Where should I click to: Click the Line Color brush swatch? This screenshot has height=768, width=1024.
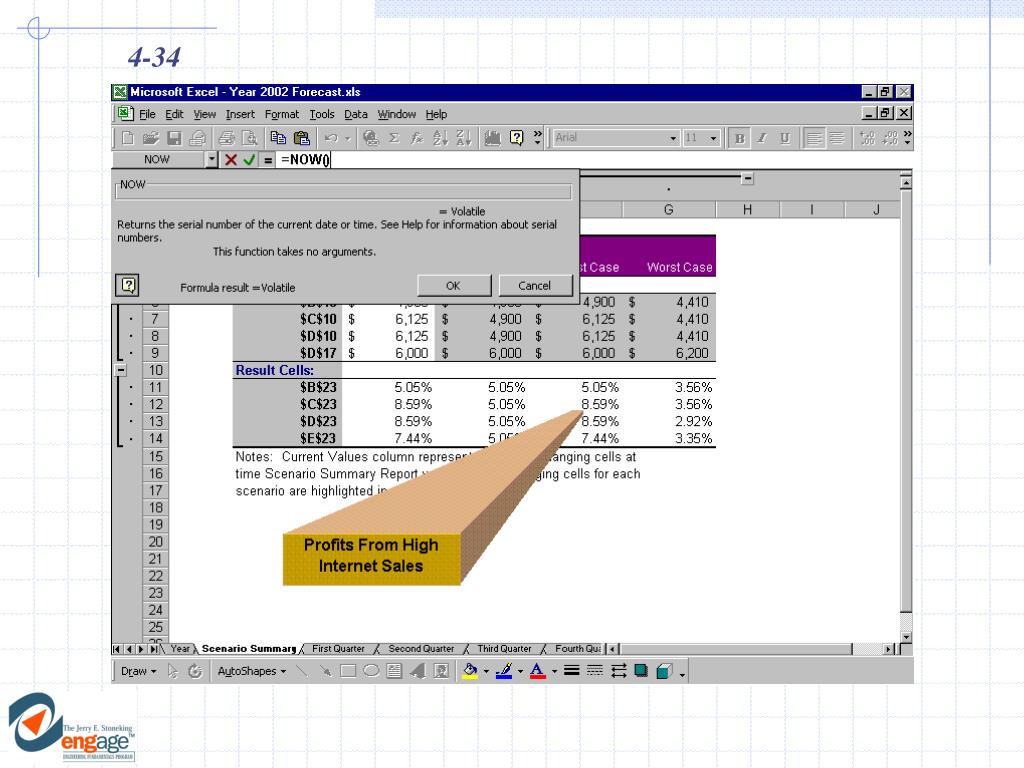[504, 671]
